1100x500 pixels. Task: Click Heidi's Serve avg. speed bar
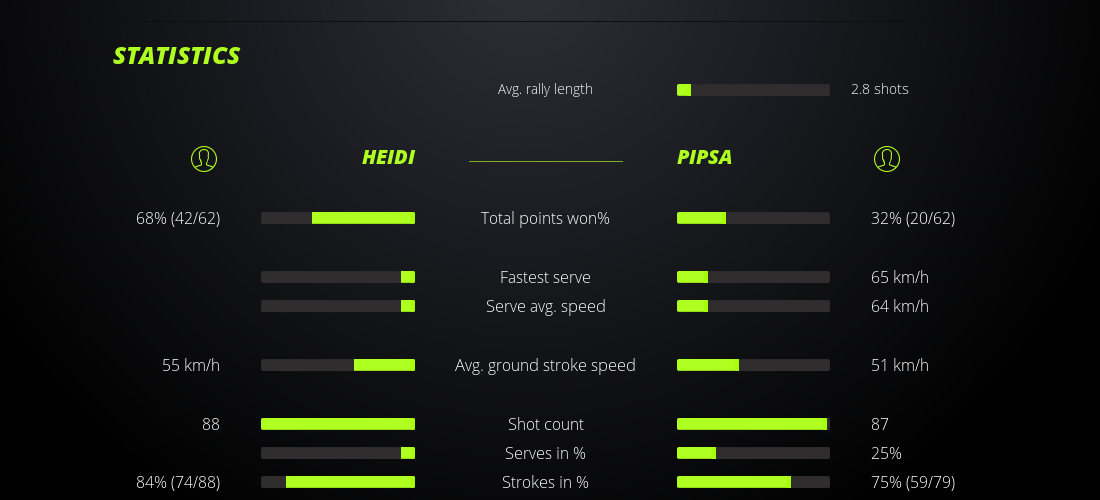tap(338, 306)
